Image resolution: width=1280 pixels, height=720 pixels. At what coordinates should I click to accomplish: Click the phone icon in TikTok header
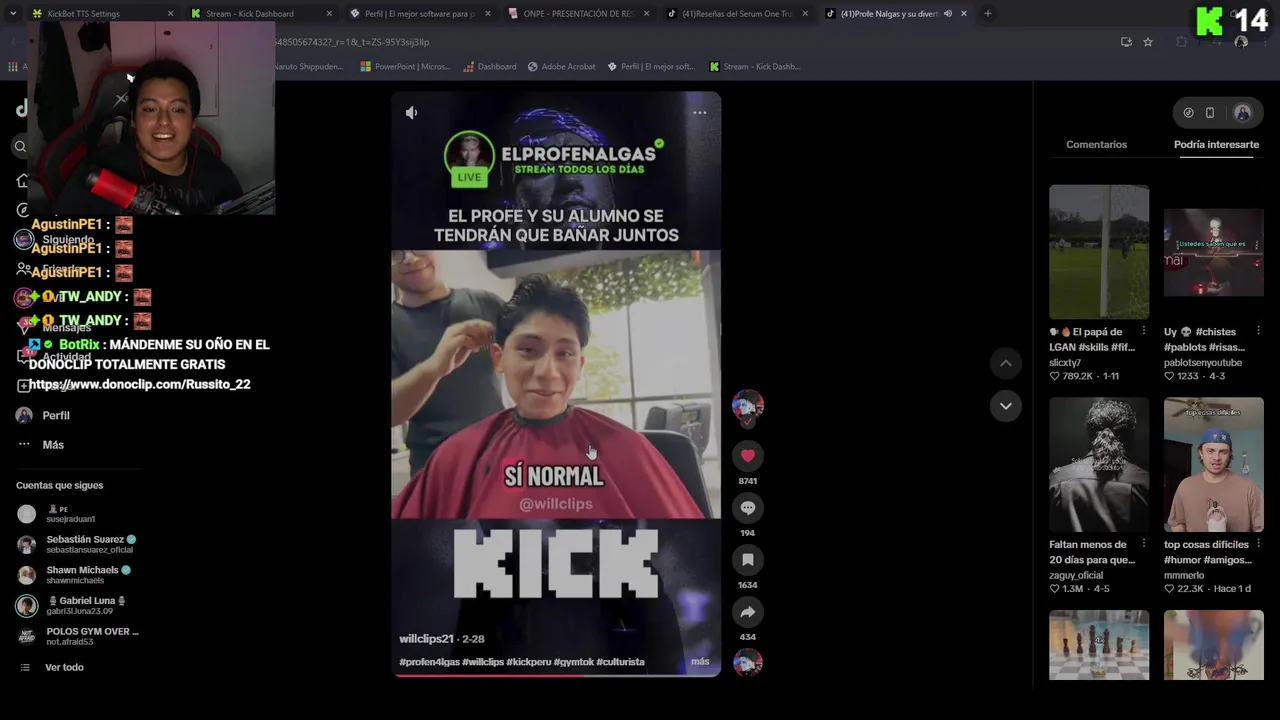pos(1209,113)
